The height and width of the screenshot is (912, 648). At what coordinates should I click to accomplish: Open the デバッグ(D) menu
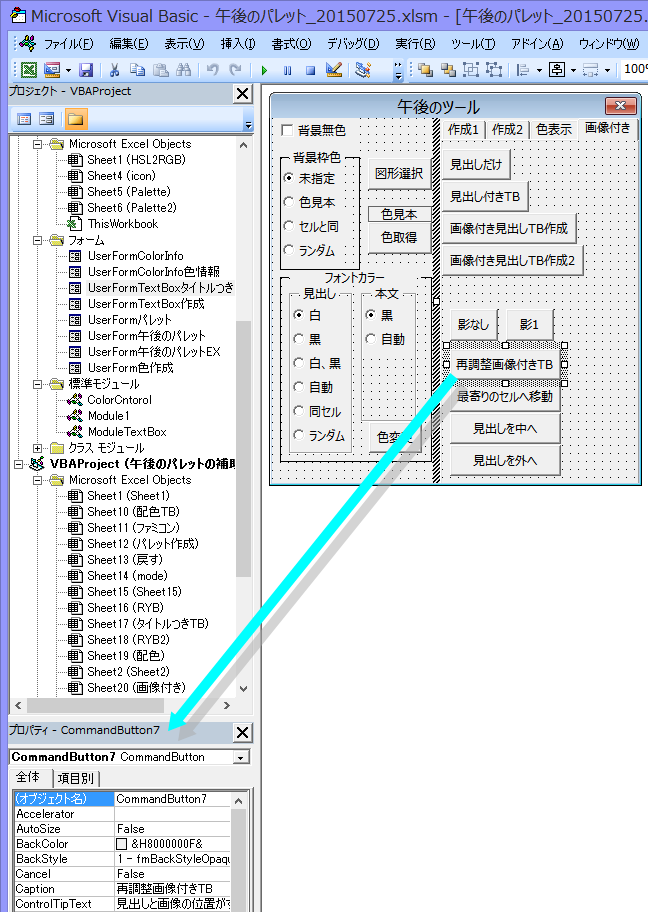click(353, 44)
